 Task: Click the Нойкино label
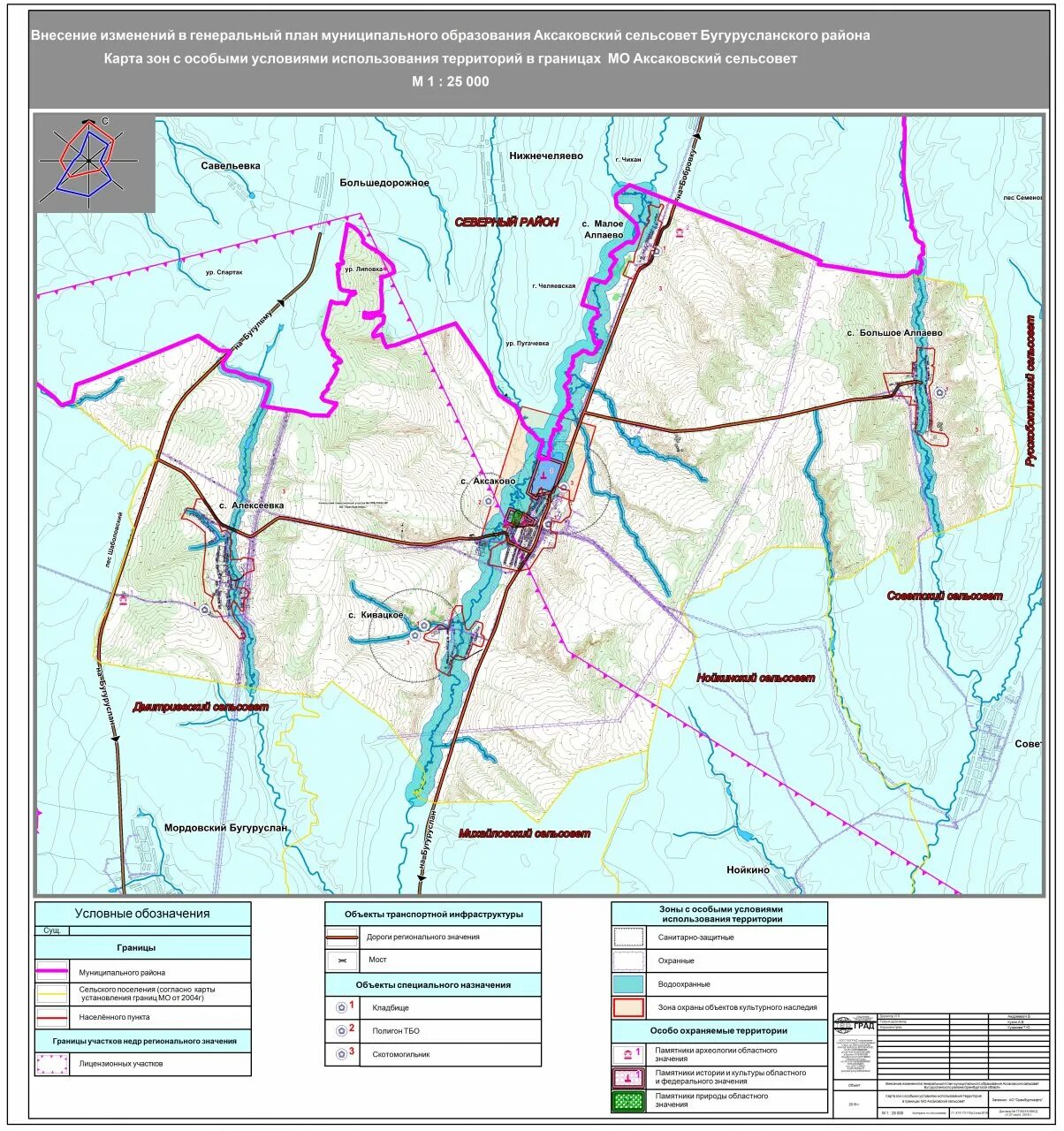click(x=748, y=869)
